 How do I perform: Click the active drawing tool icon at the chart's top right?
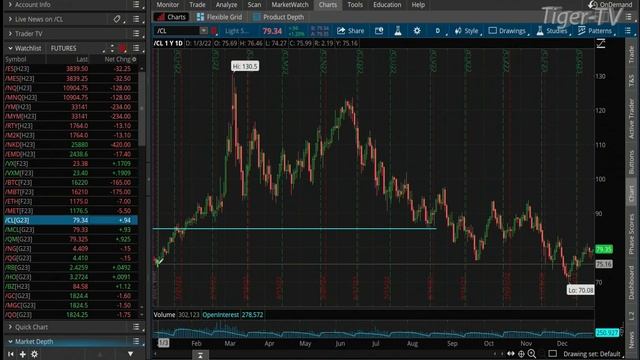[x=601, y=43]
